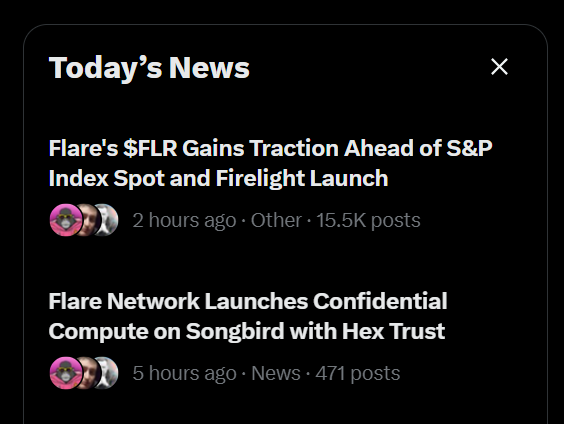564x424 pixels.
Task: Select the "News" category label
Action: tap(276, 373)
